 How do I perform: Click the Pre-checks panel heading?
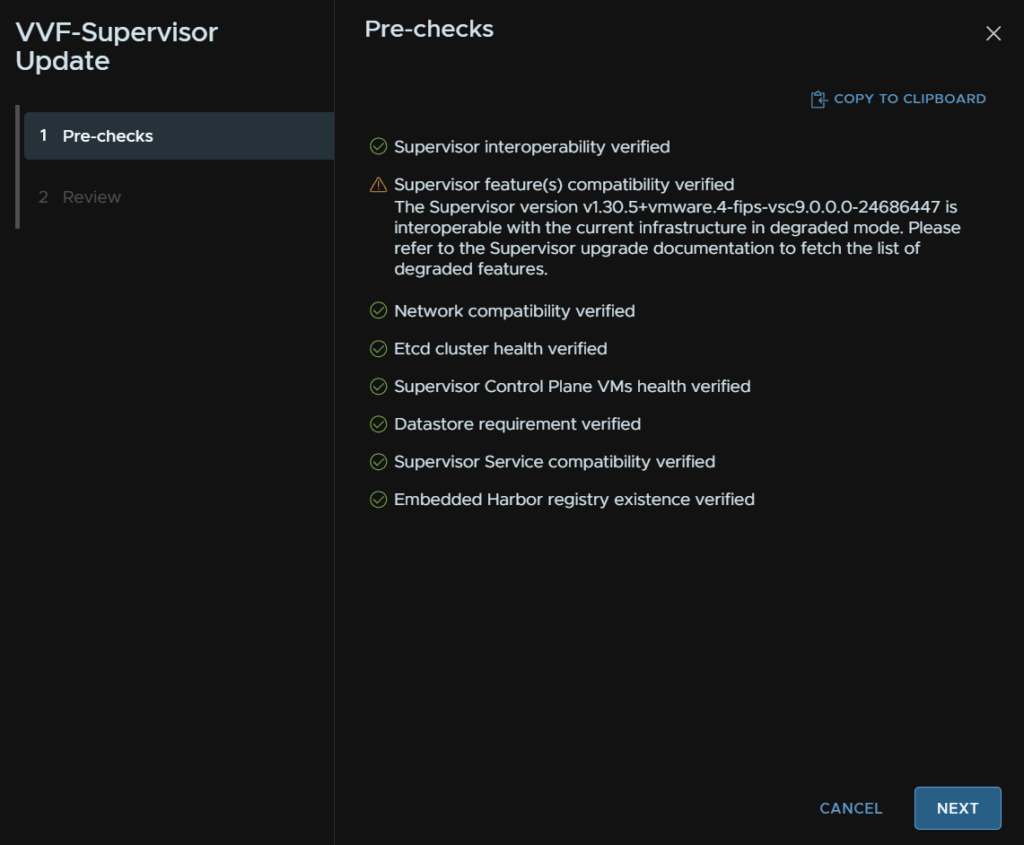pyautogui.click(x=429, y=29)
